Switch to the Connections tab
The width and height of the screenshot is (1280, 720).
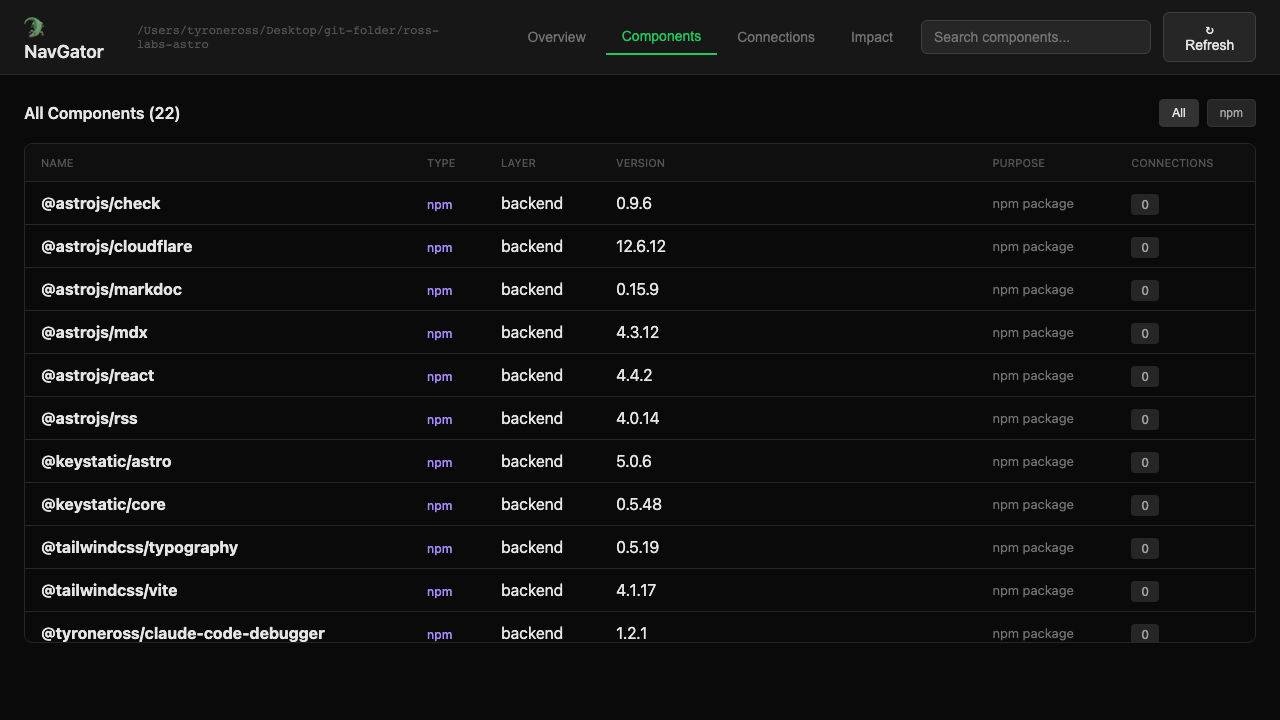tap(775, 37)
